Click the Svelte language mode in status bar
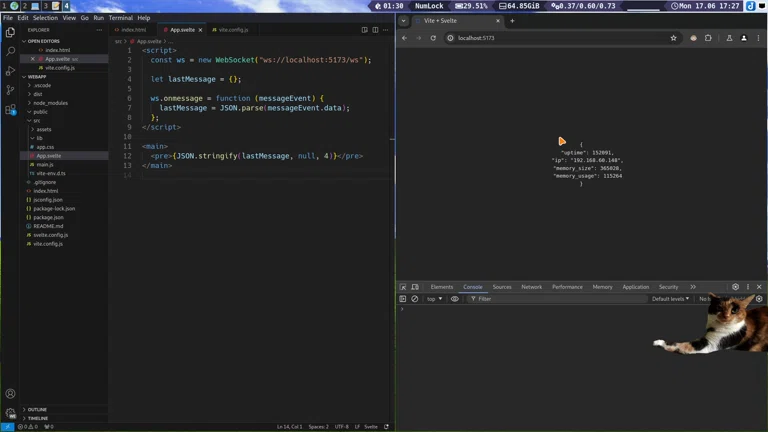768x432 pixels. point(370,427)
